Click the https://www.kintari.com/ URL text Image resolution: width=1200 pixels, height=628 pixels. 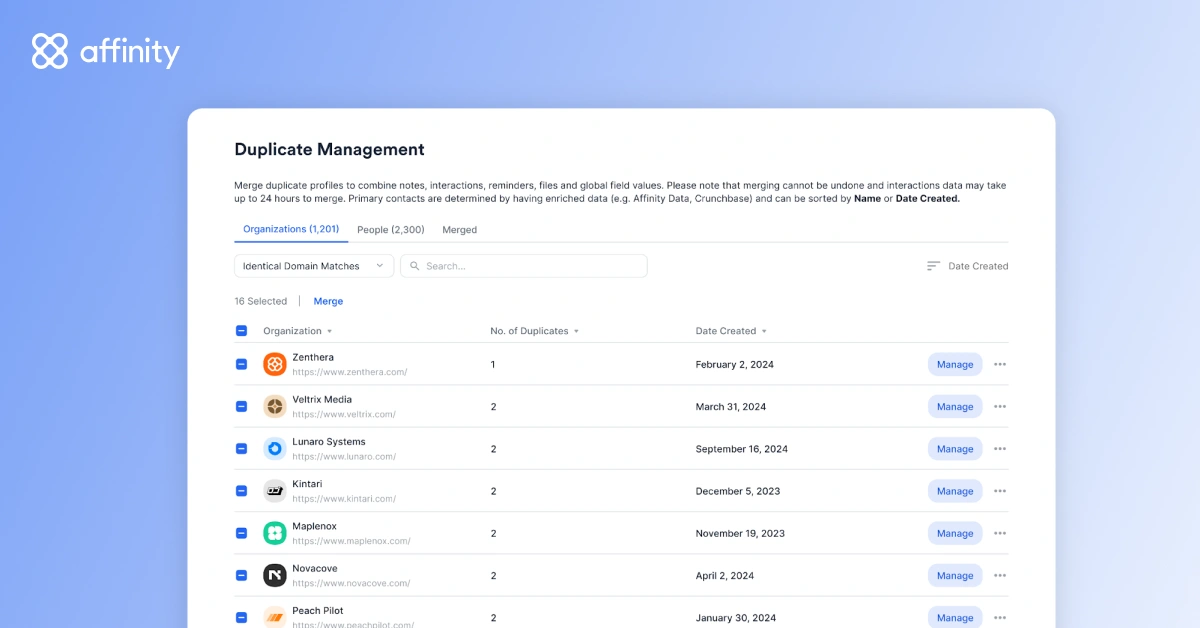344,499
